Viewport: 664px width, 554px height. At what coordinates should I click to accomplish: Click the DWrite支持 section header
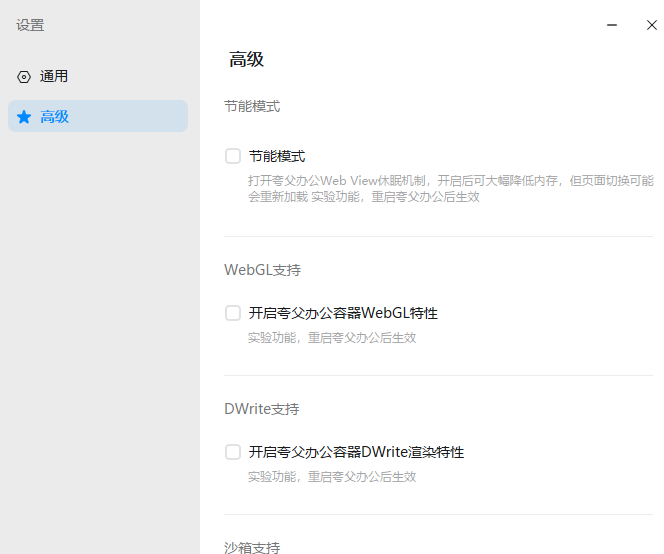click(262, 409)
